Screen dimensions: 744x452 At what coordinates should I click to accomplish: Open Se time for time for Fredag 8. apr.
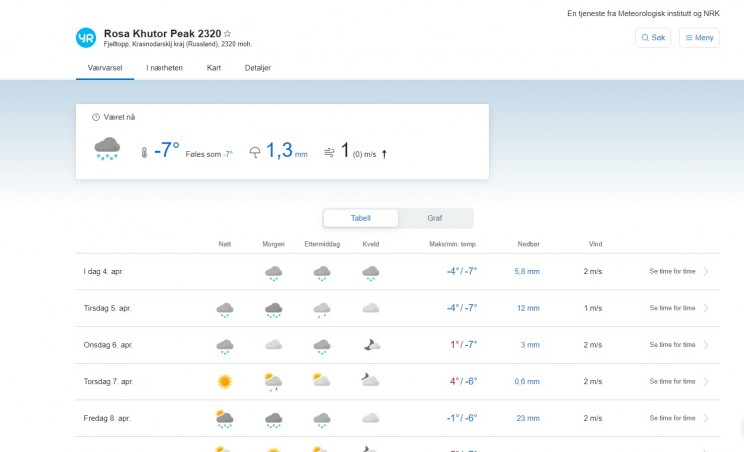(x=672, y=418)
